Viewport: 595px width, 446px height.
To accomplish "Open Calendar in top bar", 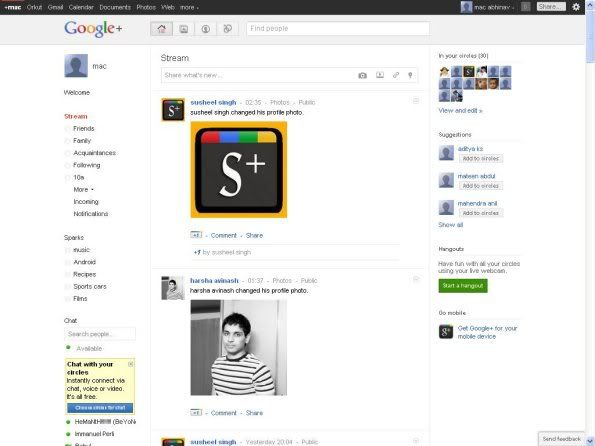I will point(81,7).
